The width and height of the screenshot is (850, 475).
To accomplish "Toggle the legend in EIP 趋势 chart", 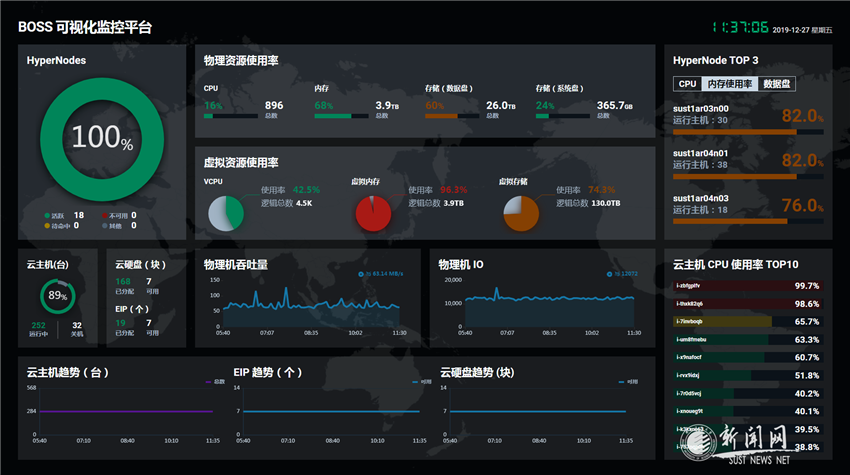I will pos(417,381).
